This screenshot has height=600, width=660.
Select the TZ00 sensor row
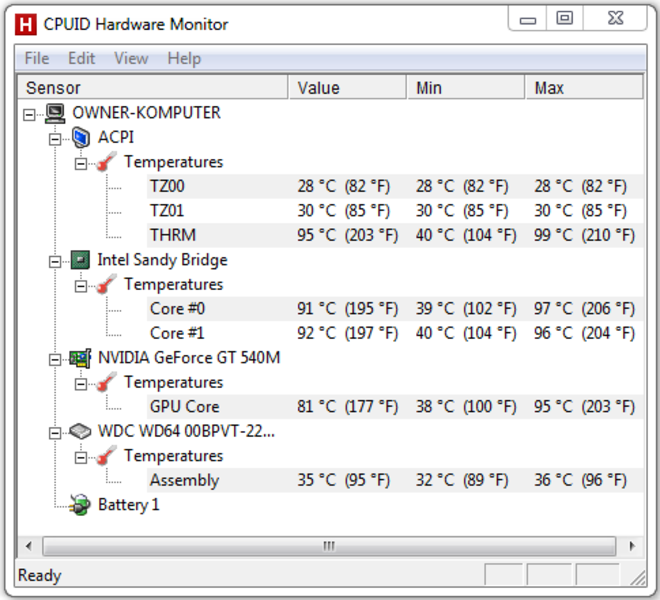coord(395,186)
